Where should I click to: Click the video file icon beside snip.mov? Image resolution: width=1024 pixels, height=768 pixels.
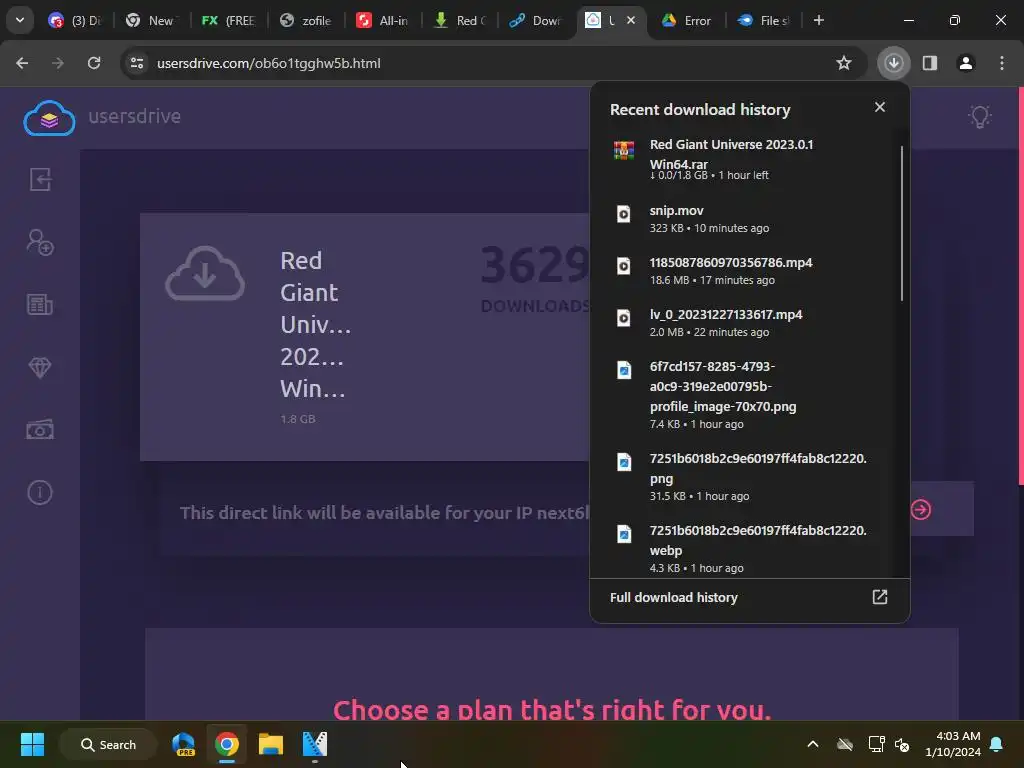pyautogui.click(x=624, y=214)
